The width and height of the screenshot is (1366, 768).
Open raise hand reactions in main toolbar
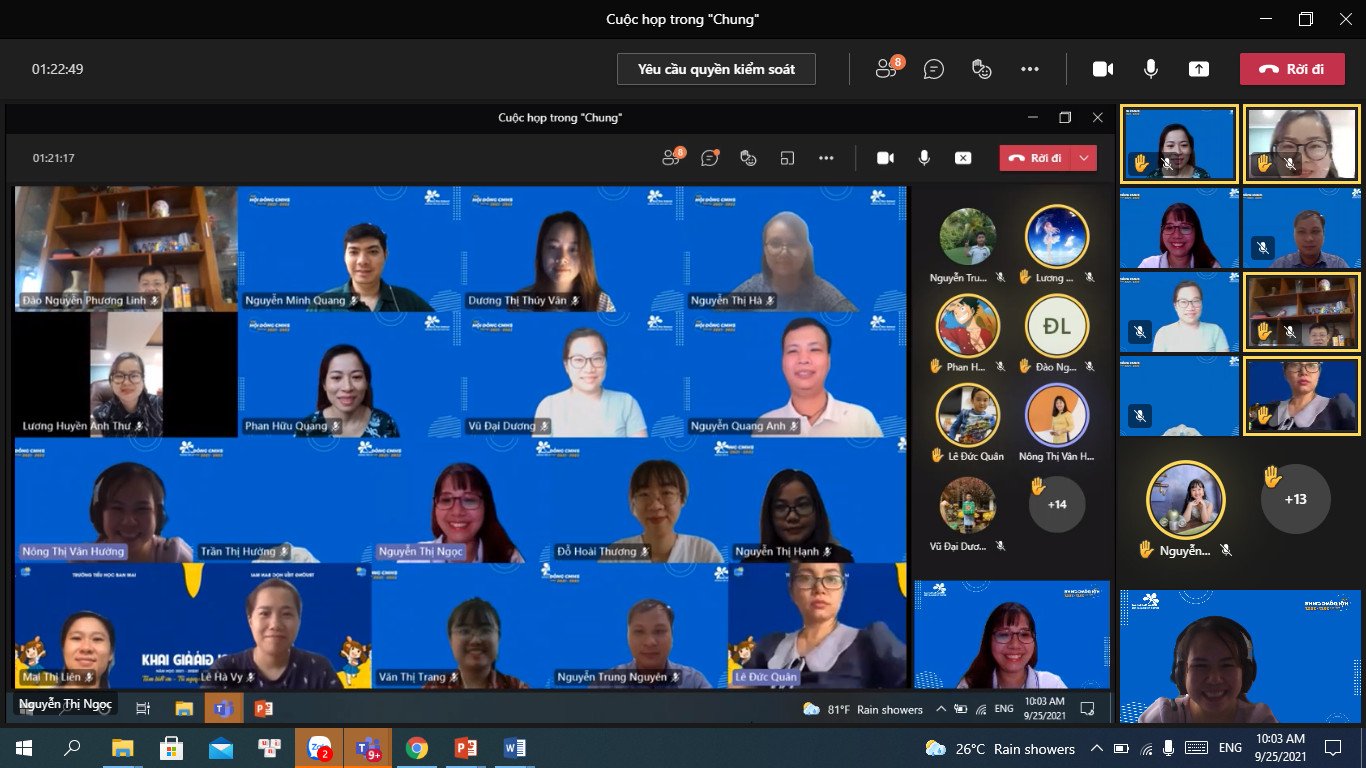[982, 68]
